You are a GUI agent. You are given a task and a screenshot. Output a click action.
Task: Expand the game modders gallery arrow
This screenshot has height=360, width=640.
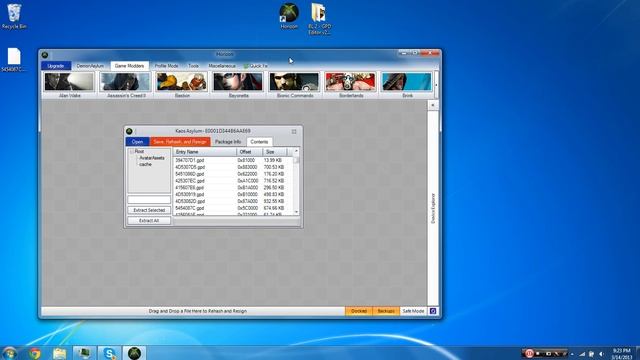[436, 85]
